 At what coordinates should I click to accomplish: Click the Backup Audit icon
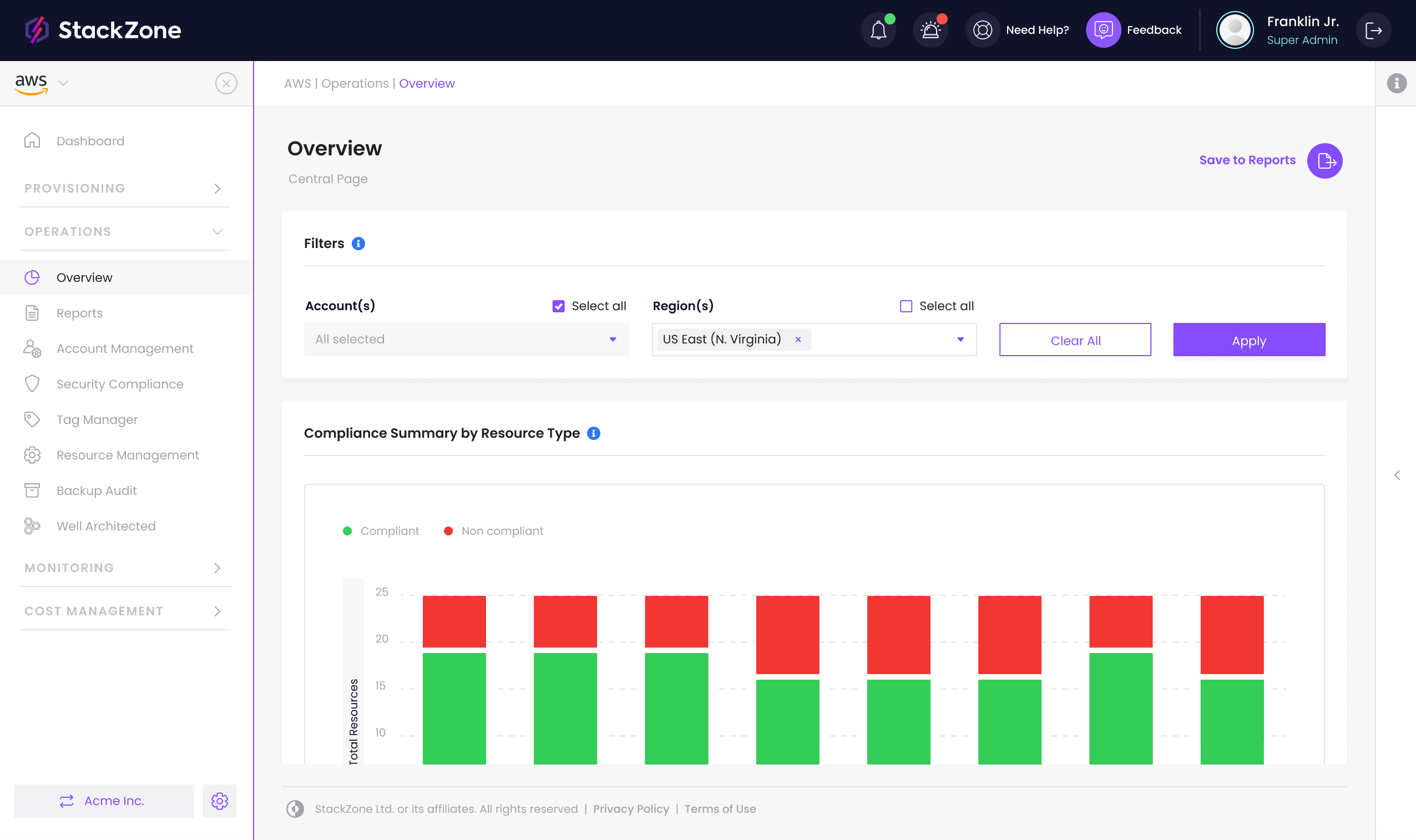(32, 490)
